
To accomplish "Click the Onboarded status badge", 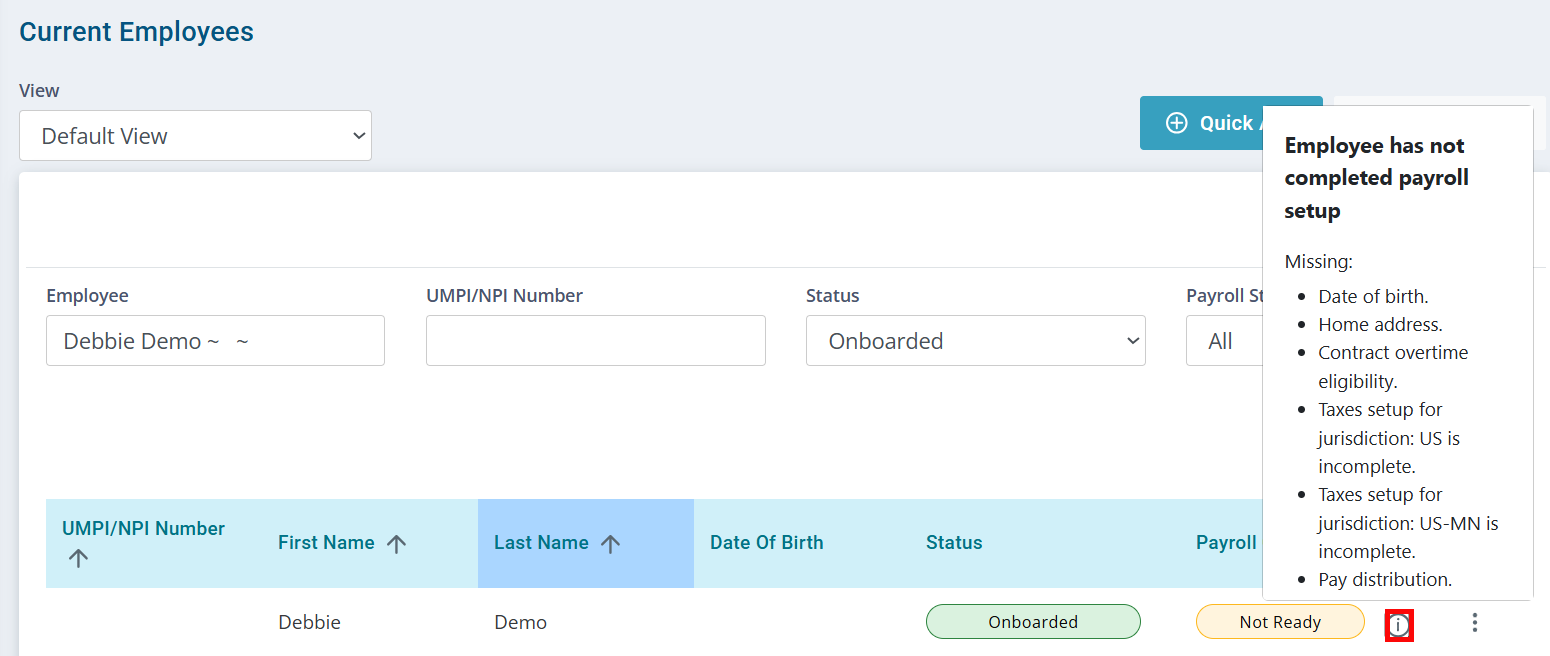I will pyautogui.click(x=1033, y=622).
